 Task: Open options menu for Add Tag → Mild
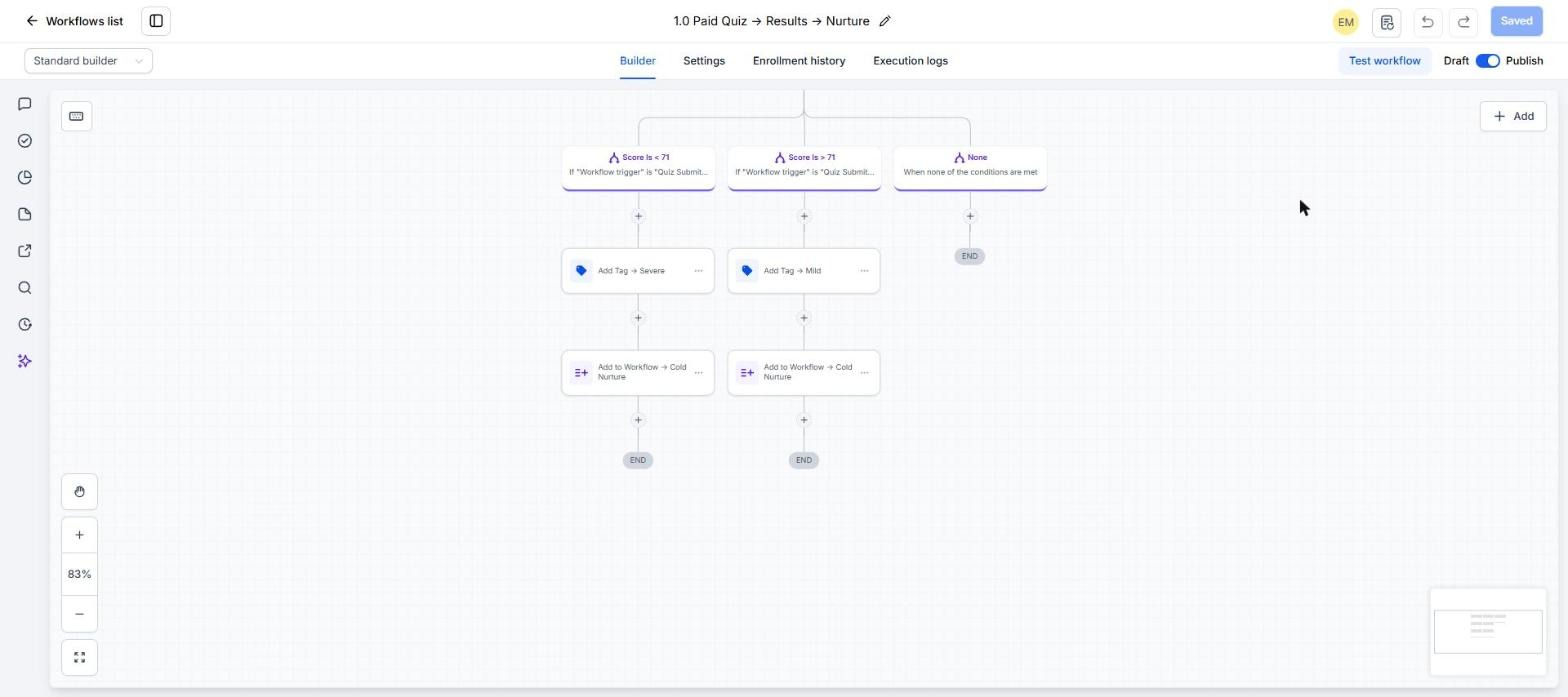pos(864,271)
